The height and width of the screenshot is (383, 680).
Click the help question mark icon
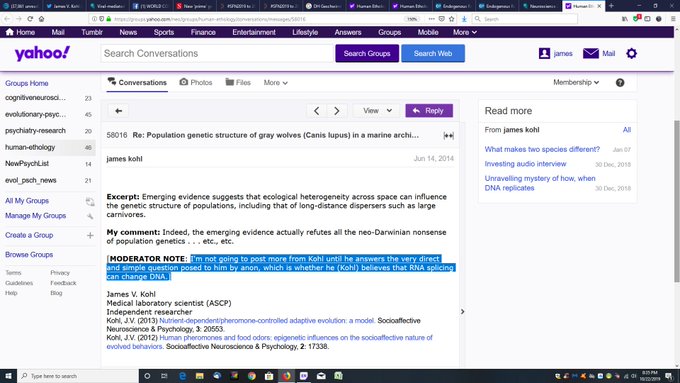(620, 82)
